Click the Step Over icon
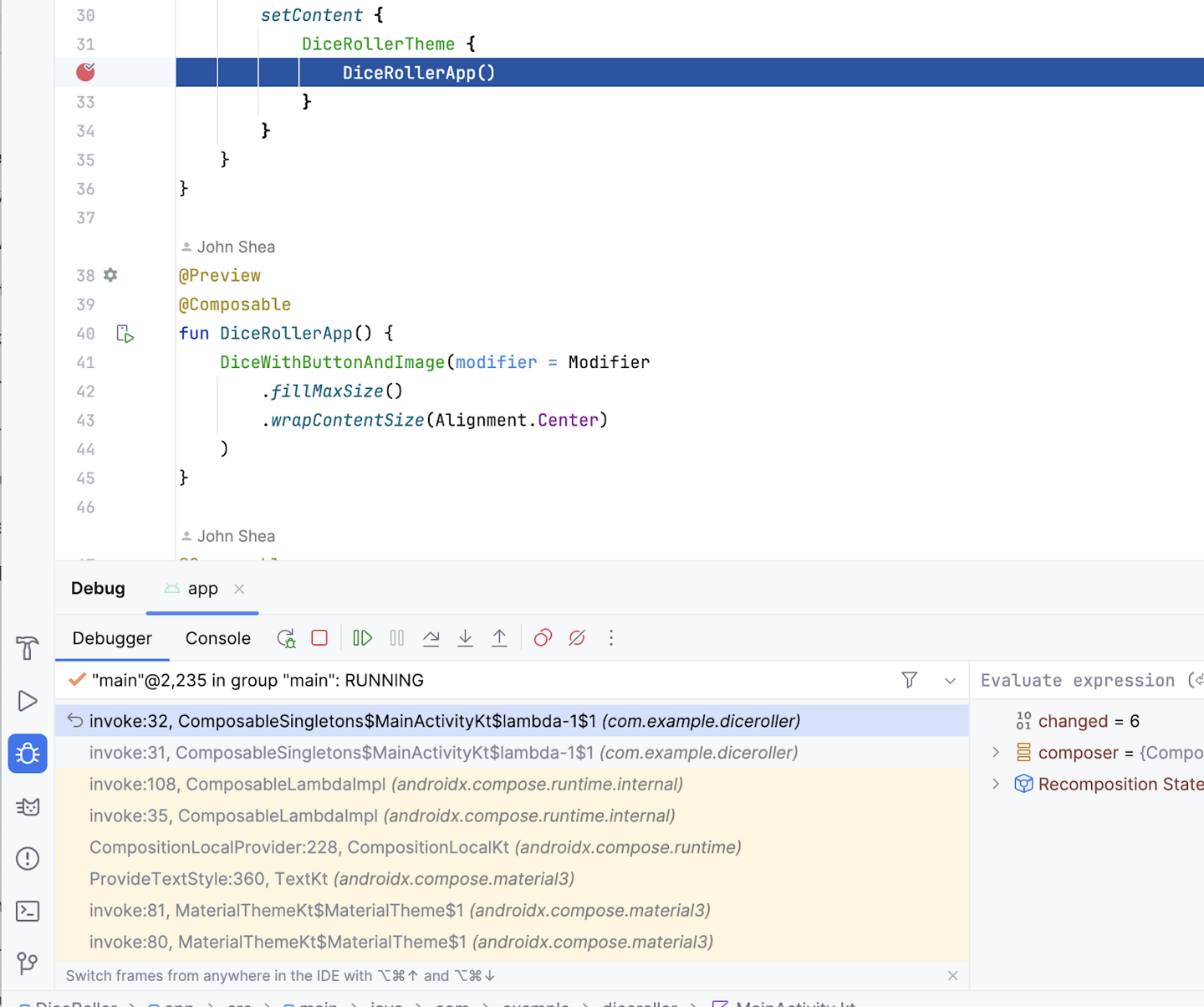 (431, 638)
